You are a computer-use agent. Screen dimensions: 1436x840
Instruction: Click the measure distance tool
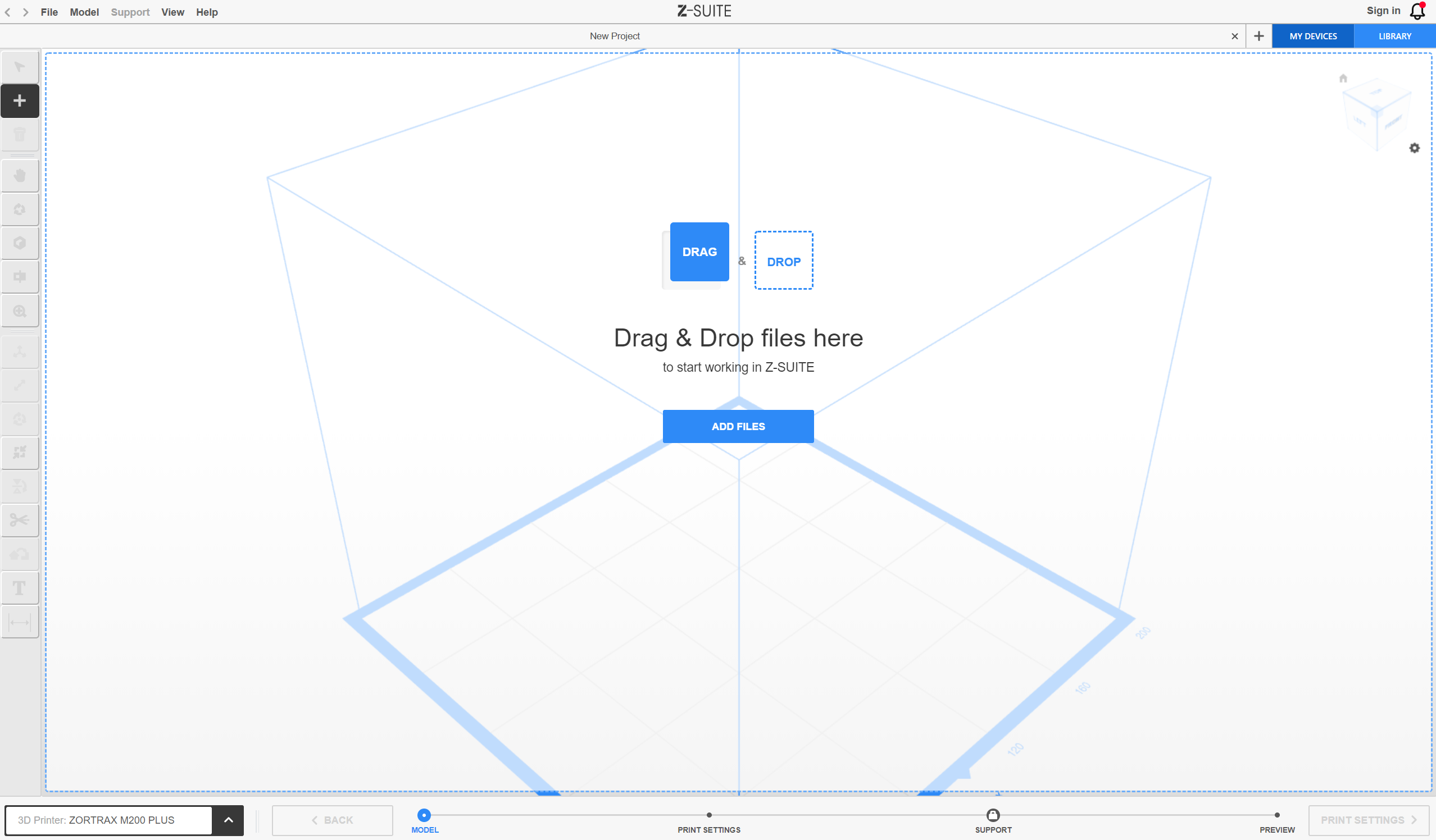20,622
